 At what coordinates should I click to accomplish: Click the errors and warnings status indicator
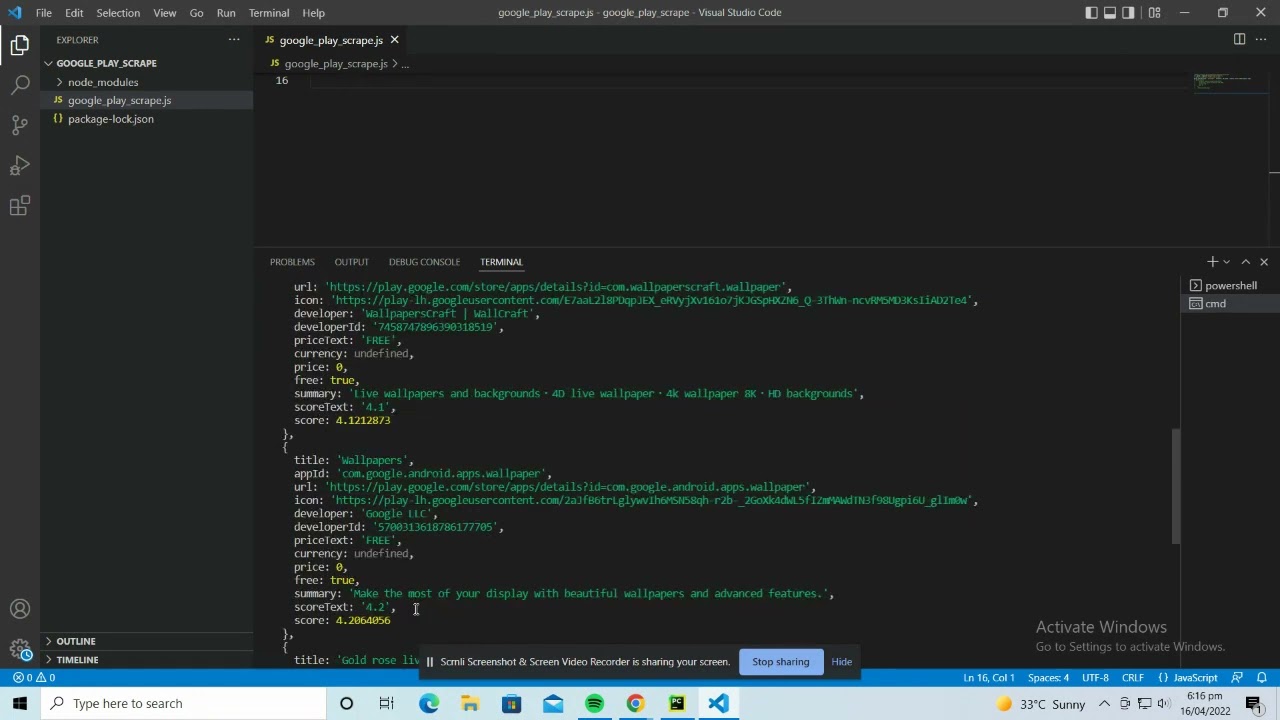33,678
